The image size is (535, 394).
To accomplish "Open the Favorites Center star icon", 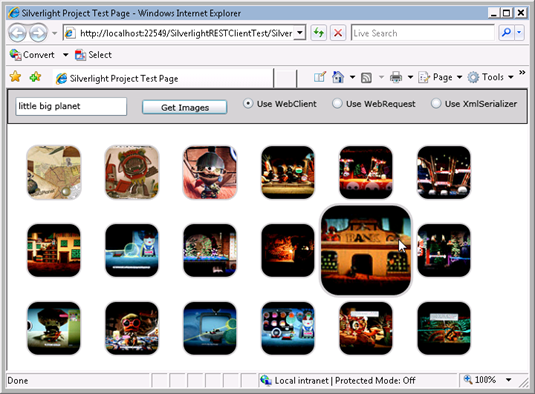I will click(x=15, y=77).
